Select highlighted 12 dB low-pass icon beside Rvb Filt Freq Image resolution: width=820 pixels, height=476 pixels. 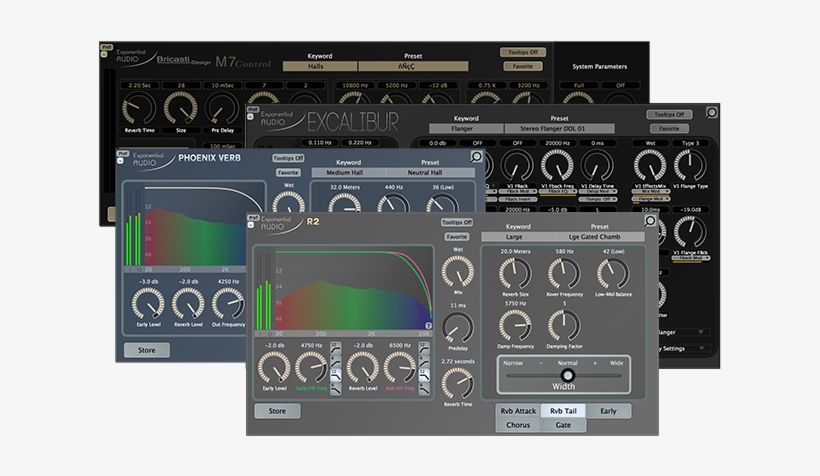pos(424,375)
